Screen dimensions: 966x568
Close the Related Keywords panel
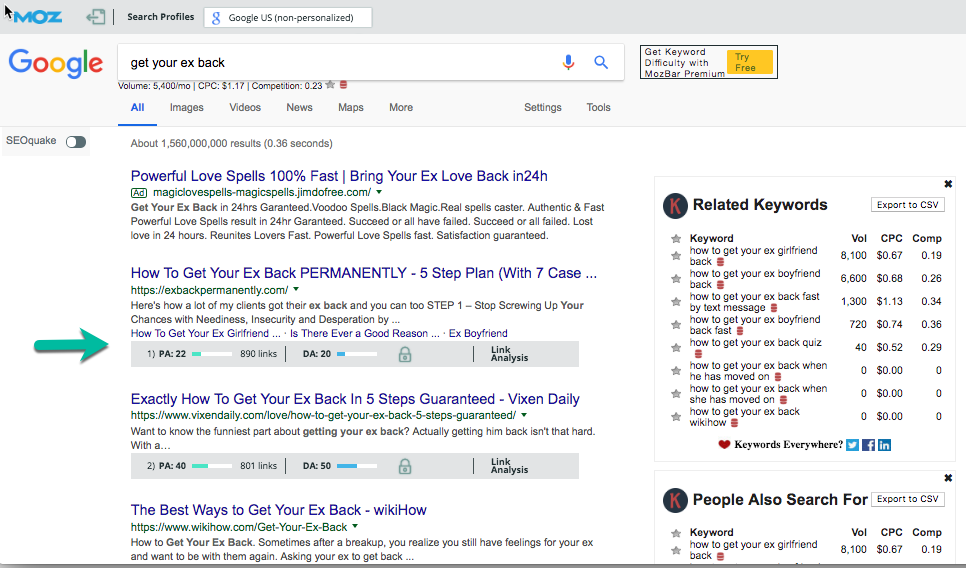[948, 184]
